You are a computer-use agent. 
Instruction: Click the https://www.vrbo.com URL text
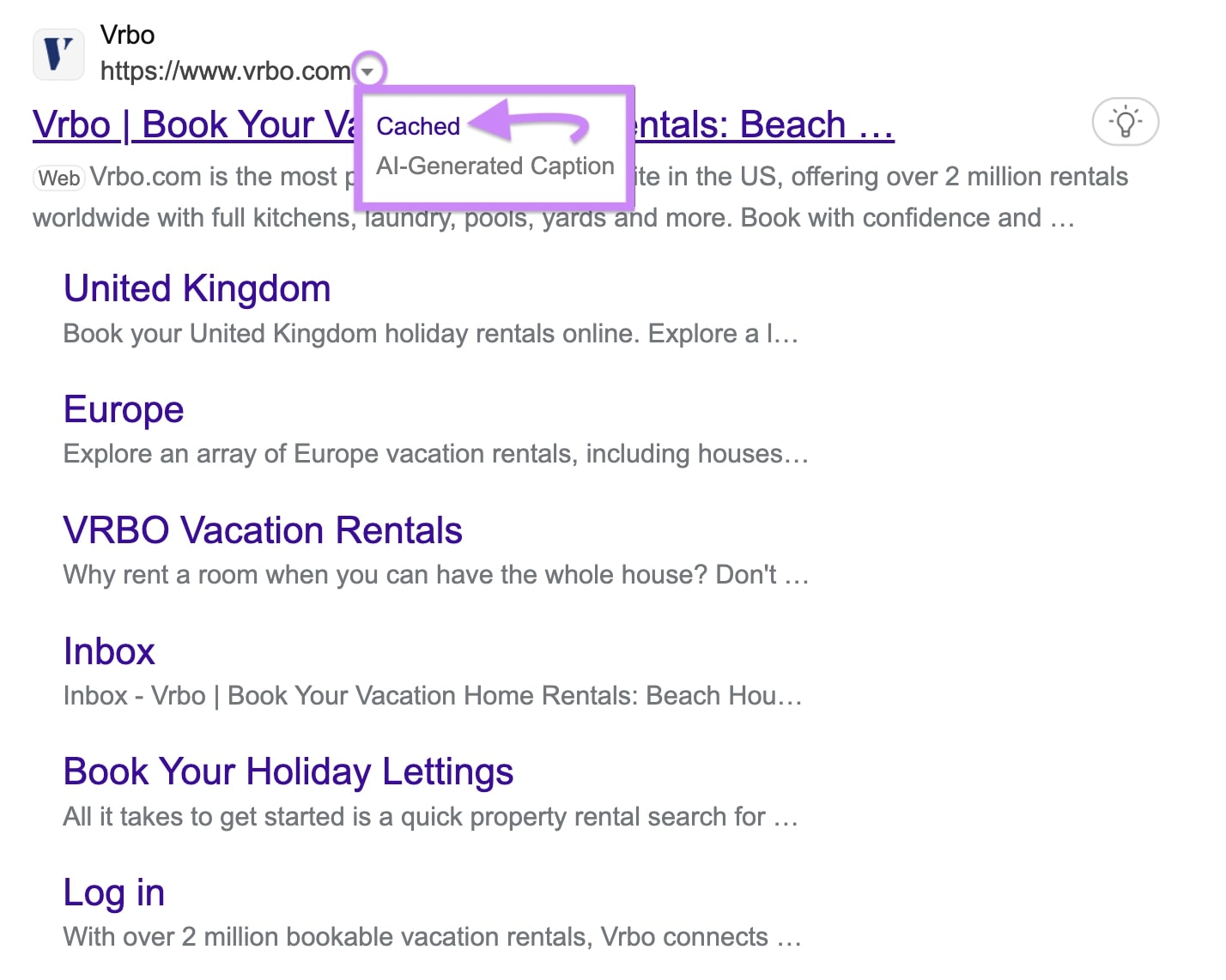tap(225, 70)
